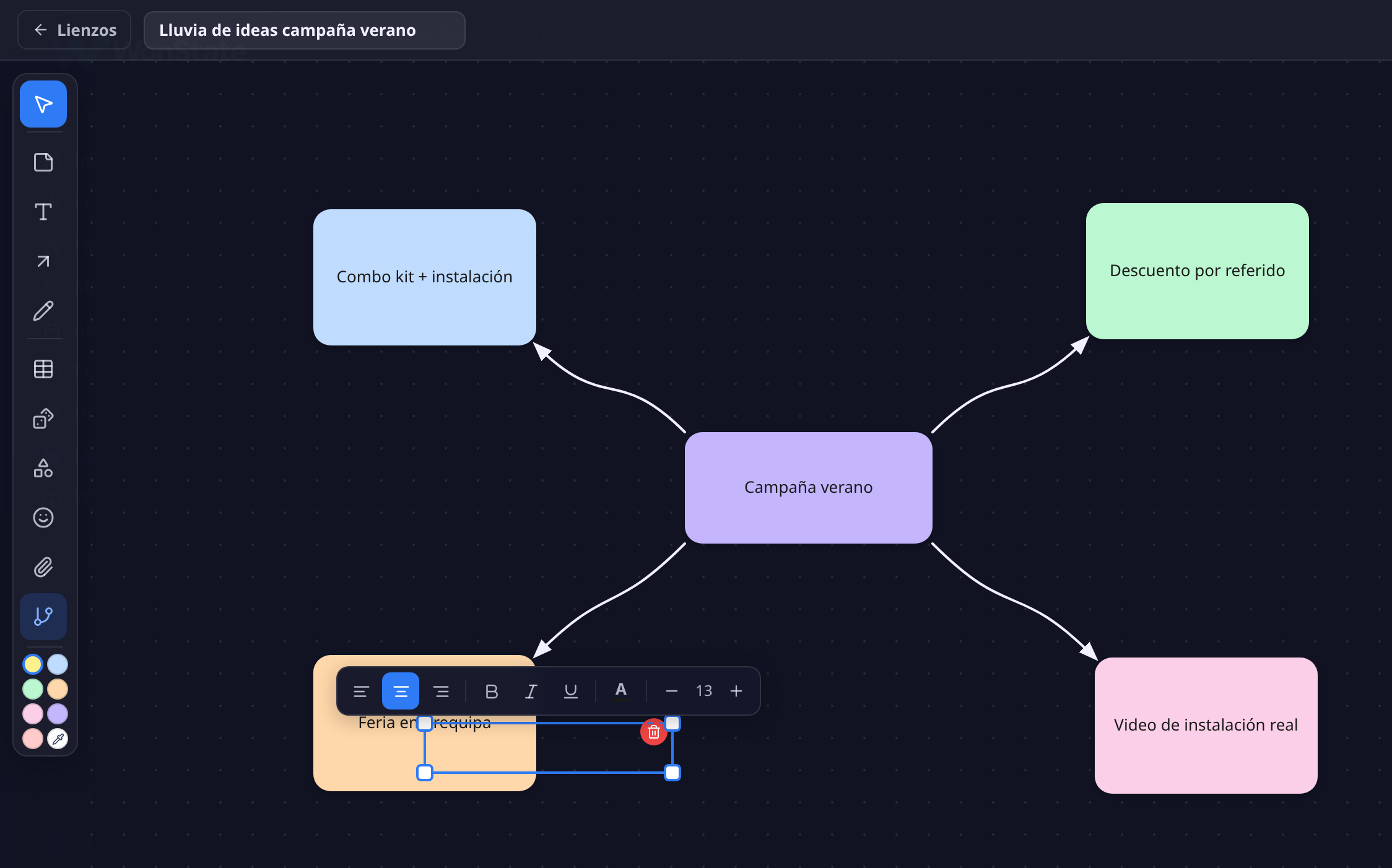Select the 'Combo kit + instalación' node

tap(425, 277)
